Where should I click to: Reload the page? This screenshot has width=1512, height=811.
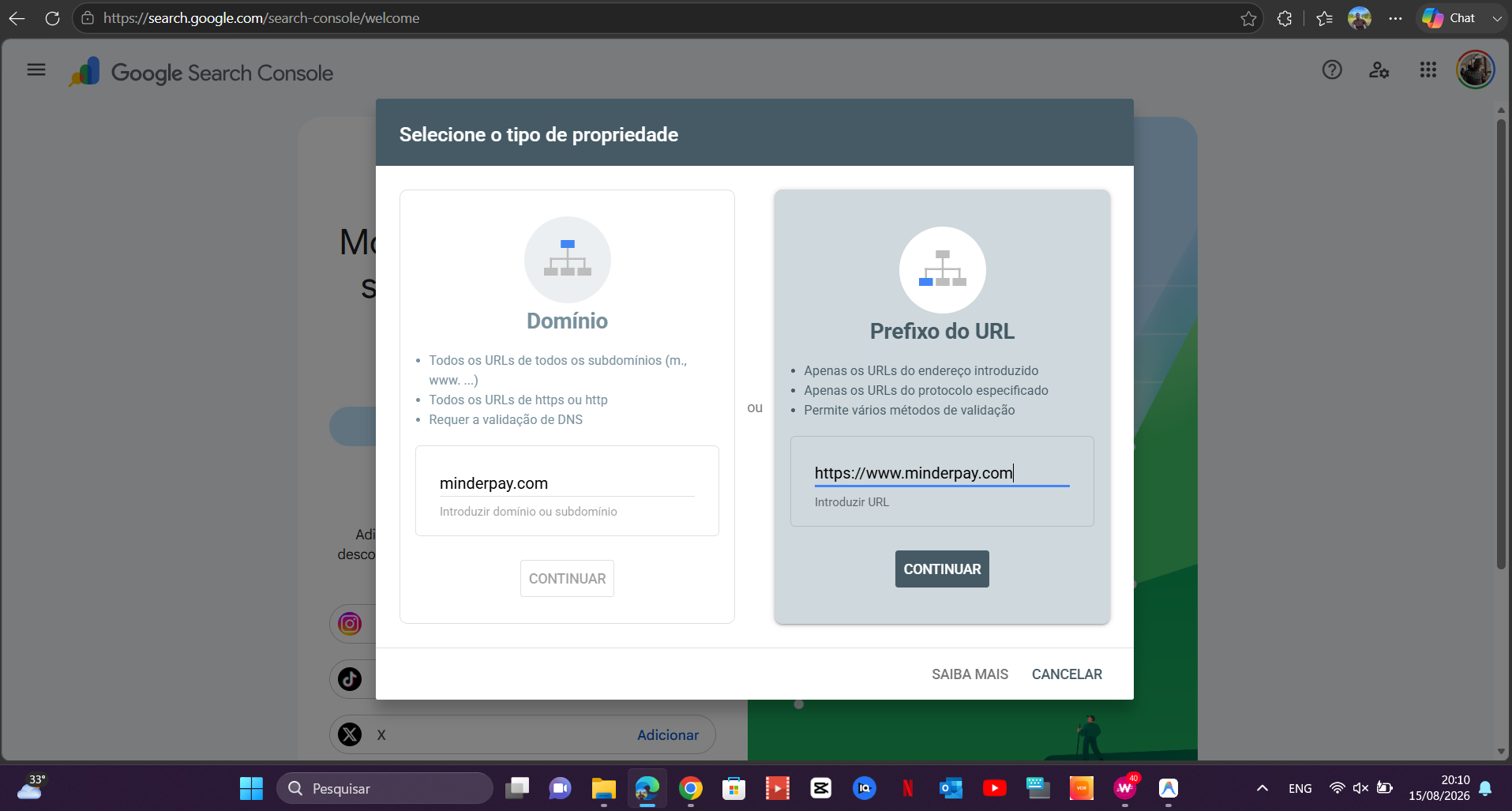coord(52,18)
